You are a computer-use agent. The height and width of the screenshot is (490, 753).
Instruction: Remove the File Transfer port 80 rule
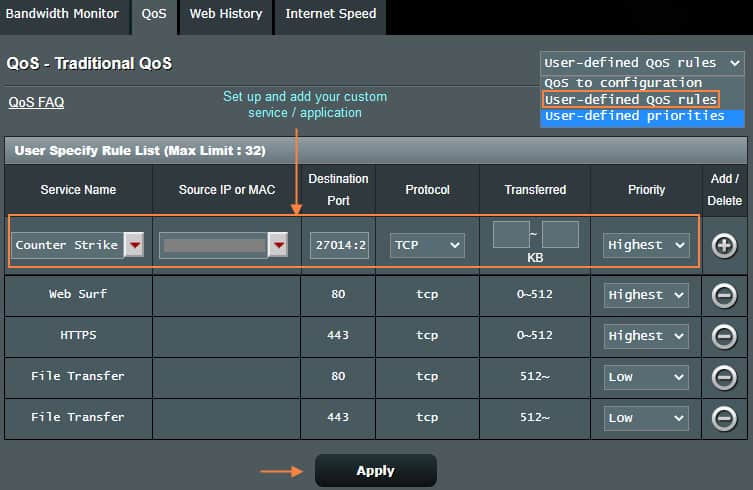pos(724,377)
